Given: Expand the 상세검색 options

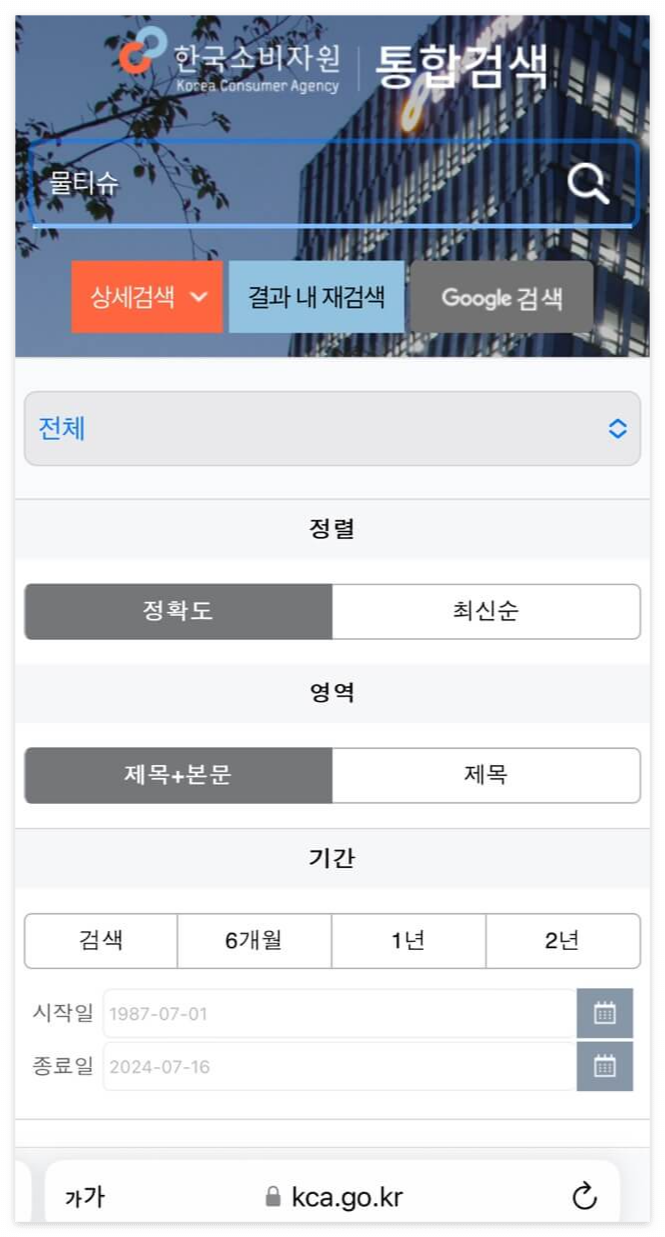Looking at the screenshot, I should (146, 297).
